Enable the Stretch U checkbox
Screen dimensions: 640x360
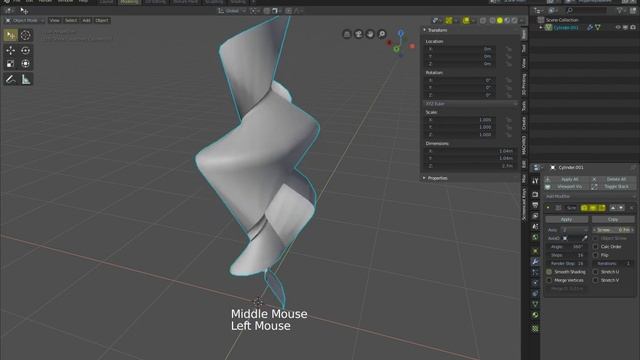click(596, 272)
